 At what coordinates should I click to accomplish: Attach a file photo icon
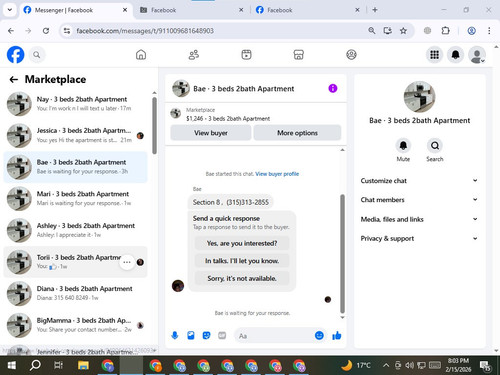pos(191,336)
